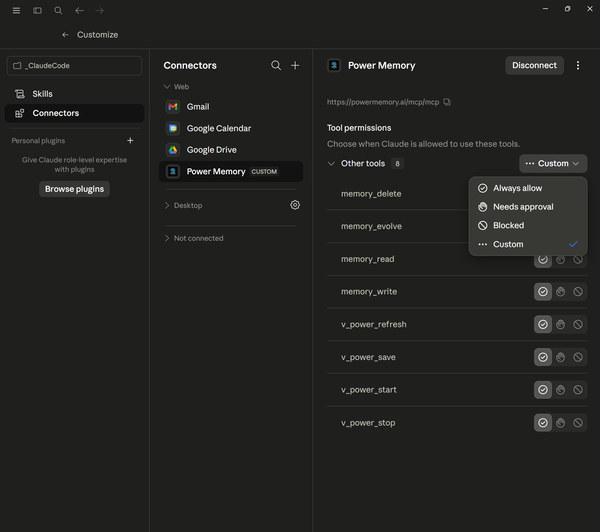
Task: Expand the Desktop connectors group
Action: 167,206
